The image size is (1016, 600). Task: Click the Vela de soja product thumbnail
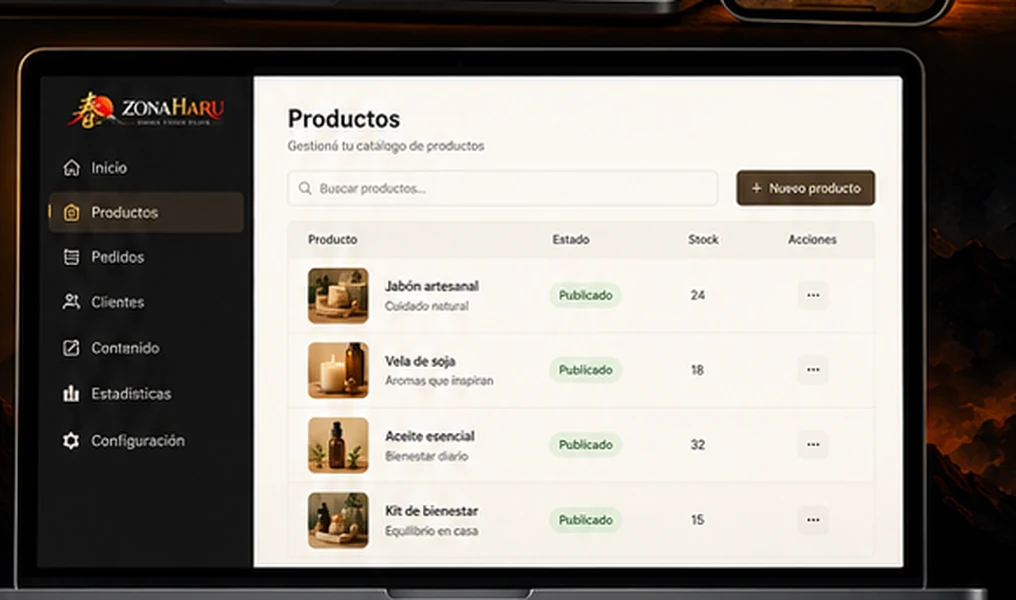tap(338, 370)
